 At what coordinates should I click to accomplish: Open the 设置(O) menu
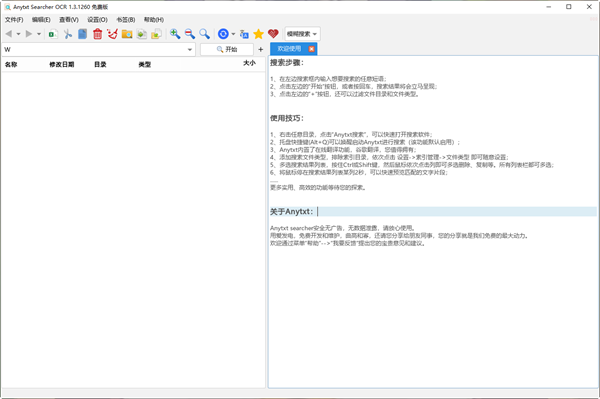[98, 20]
